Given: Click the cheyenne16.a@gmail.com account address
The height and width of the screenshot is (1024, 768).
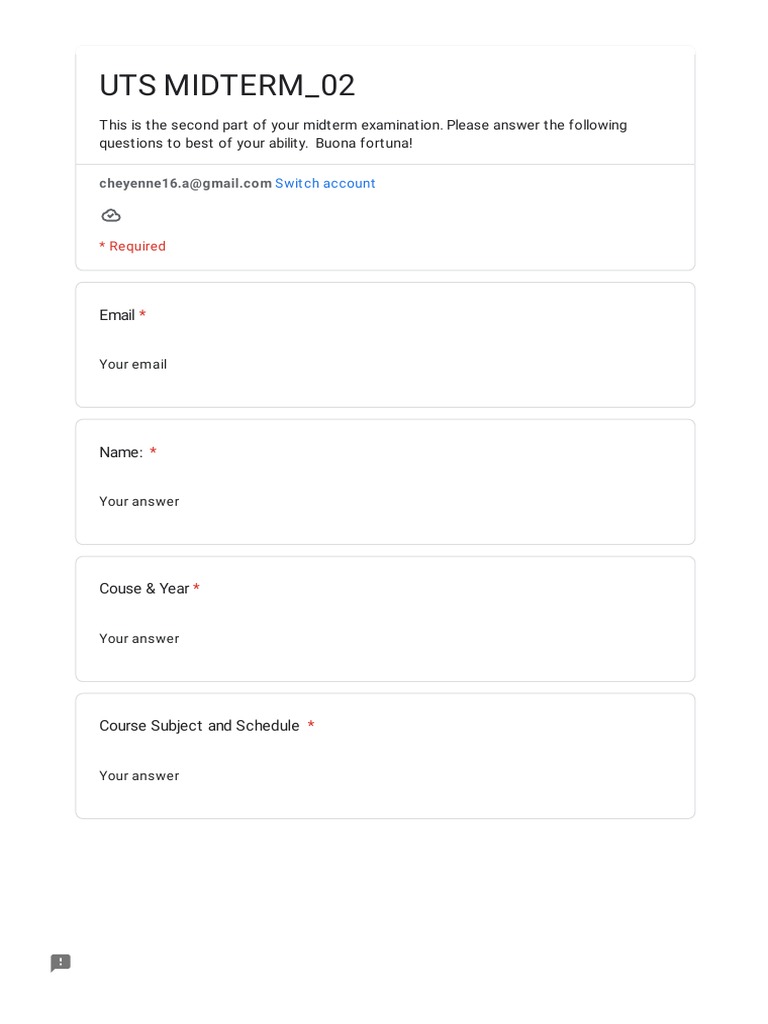Looking at the screenshot, I should coord(185,183).
